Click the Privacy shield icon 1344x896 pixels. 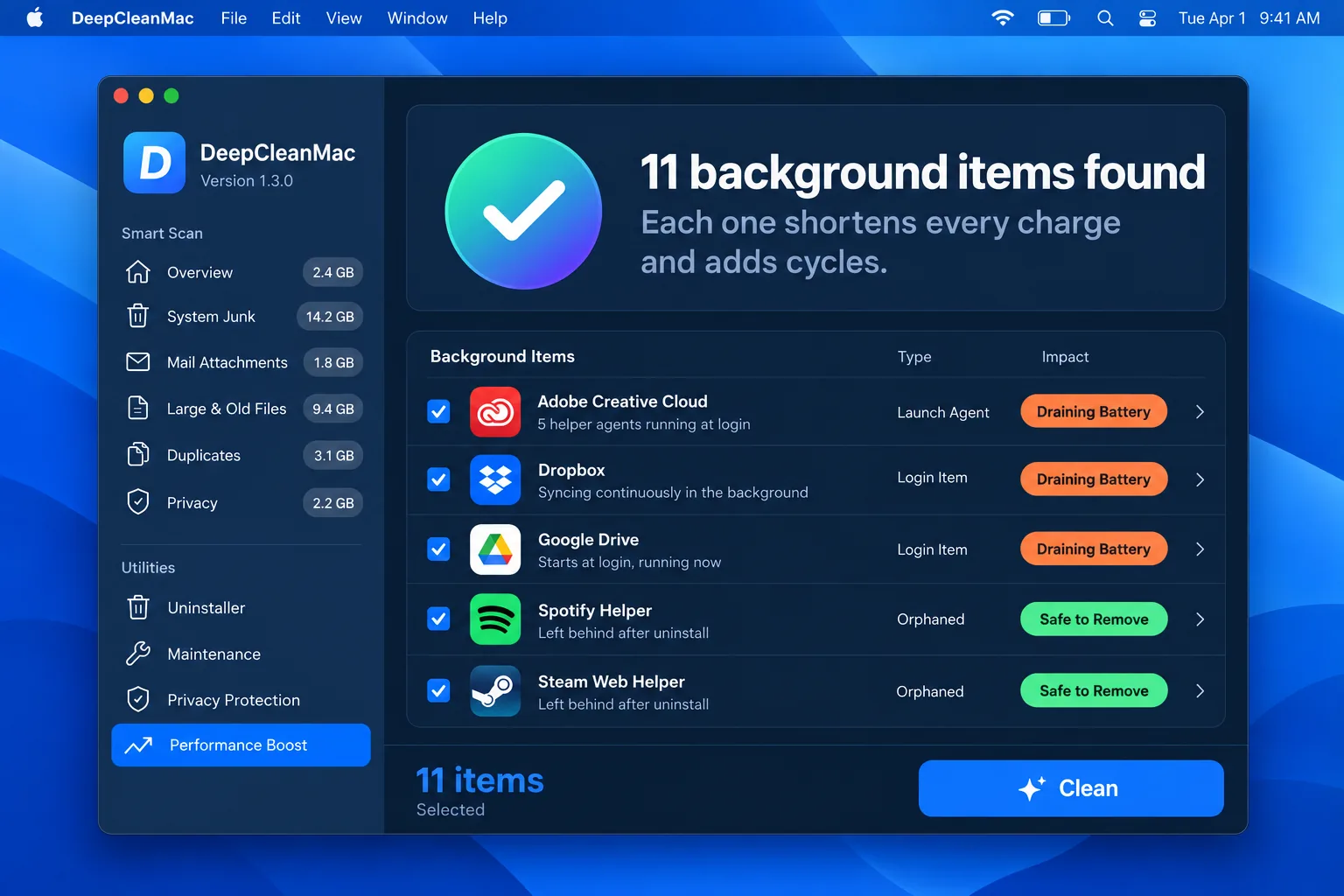click(x=138, y=502)
